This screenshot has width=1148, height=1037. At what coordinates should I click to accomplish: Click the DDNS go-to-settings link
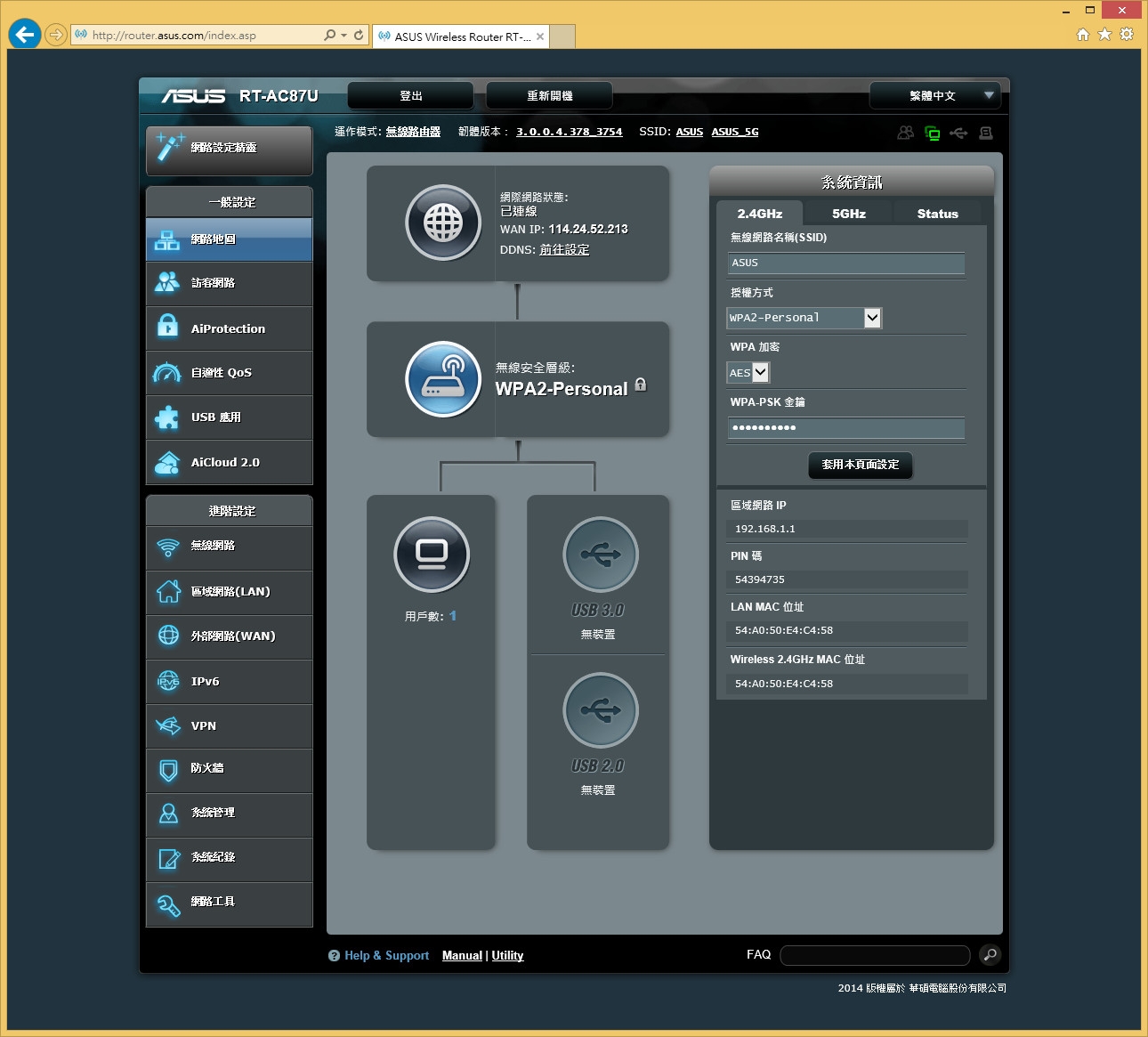564,250
